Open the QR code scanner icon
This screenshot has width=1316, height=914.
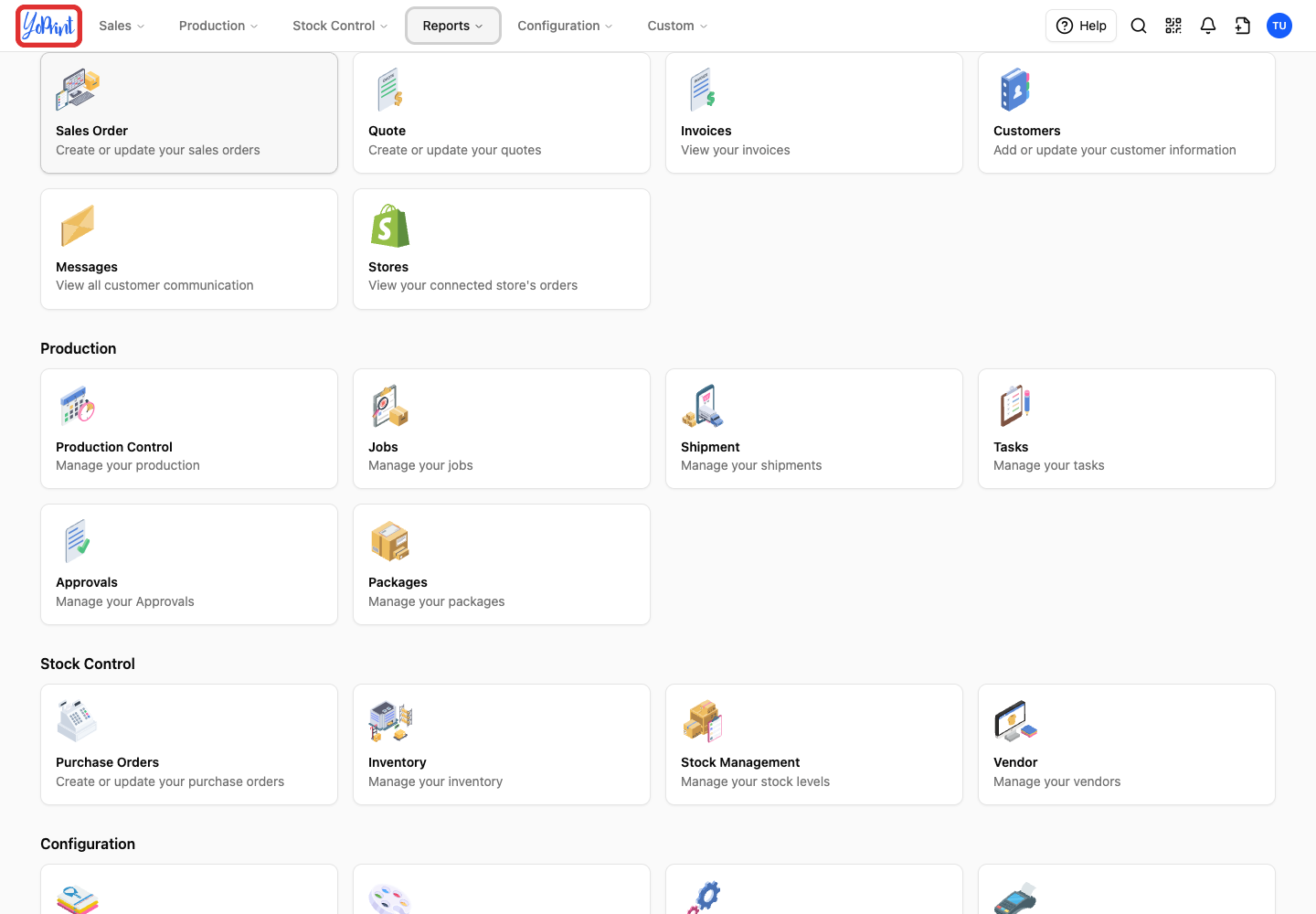(1173, 26)
